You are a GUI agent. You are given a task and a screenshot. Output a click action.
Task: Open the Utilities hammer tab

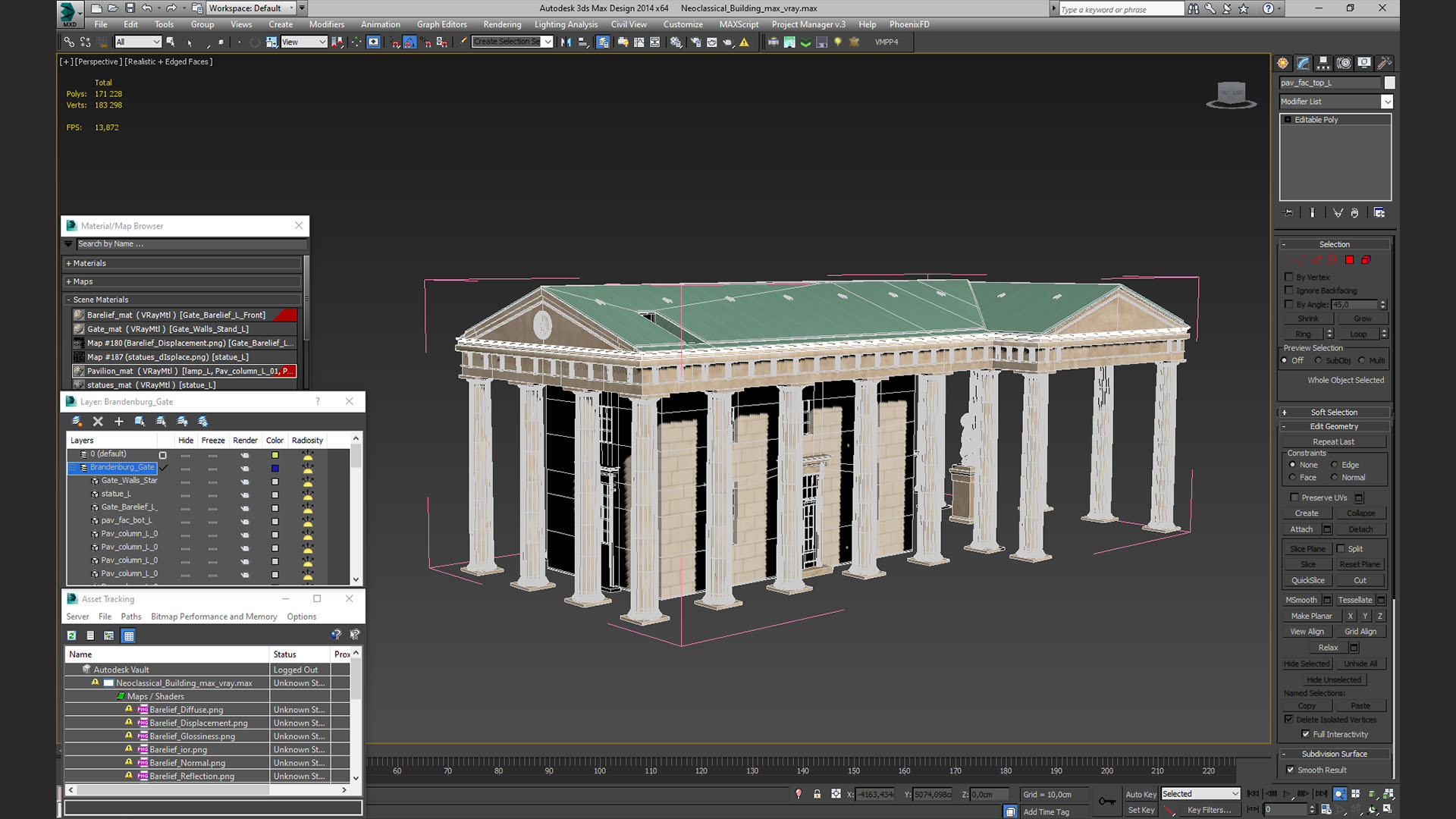(1384, 63)
